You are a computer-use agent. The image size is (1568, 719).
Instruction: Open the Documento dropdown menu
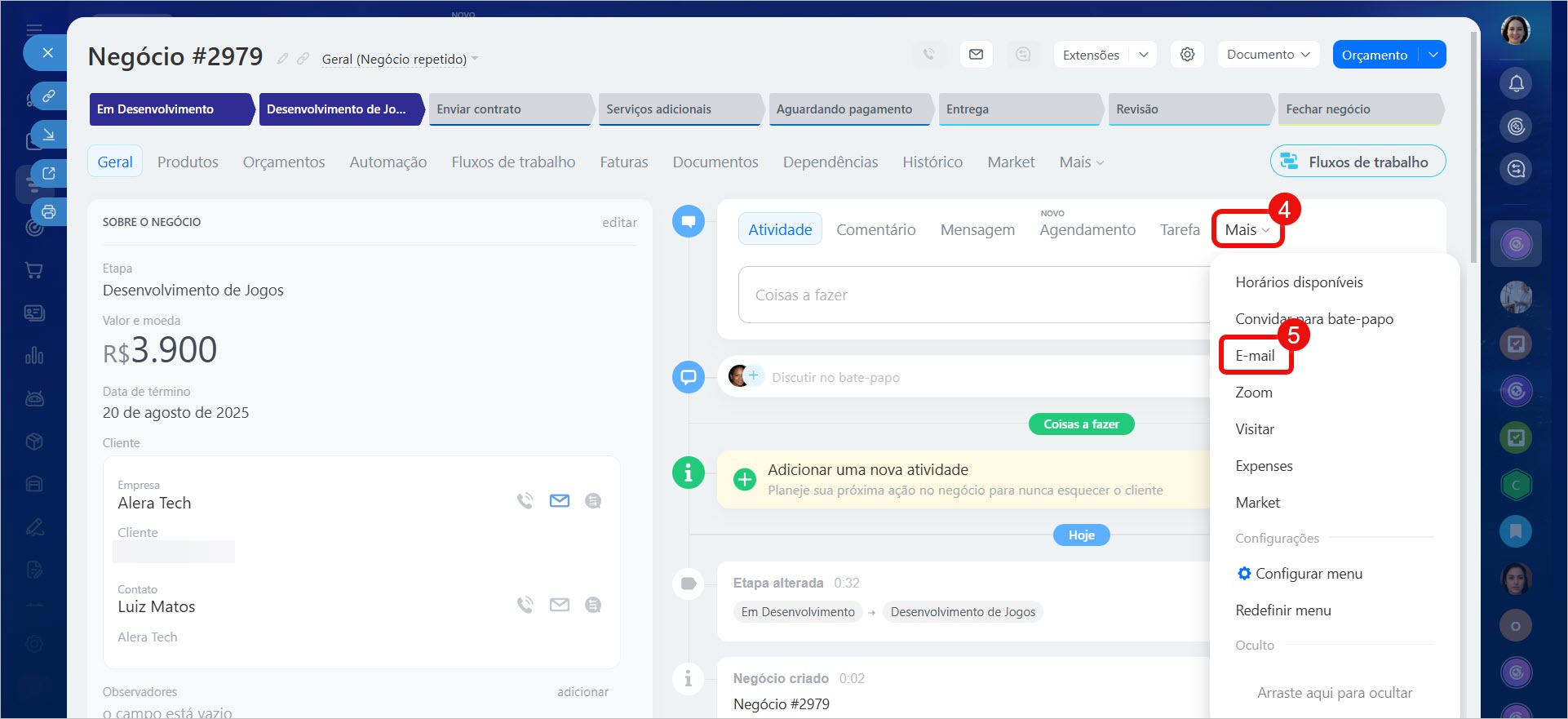coord(1268,55)
